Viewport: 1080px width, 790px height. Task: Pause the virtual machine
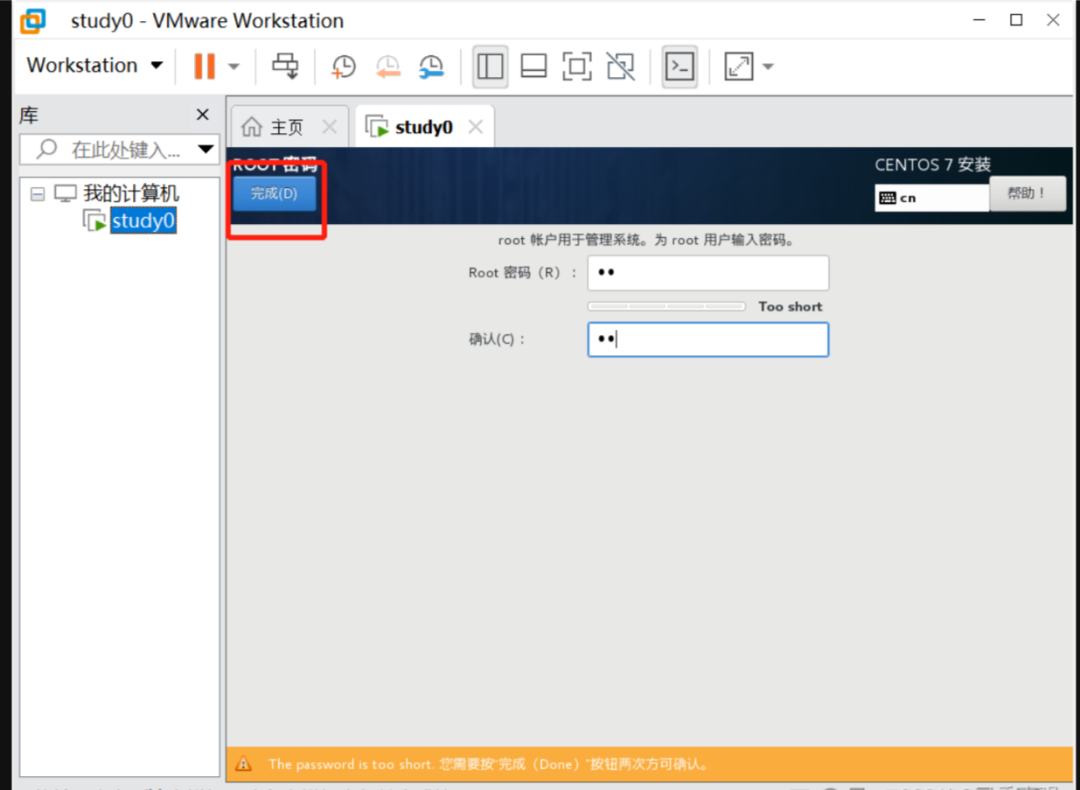coord(204,66)
